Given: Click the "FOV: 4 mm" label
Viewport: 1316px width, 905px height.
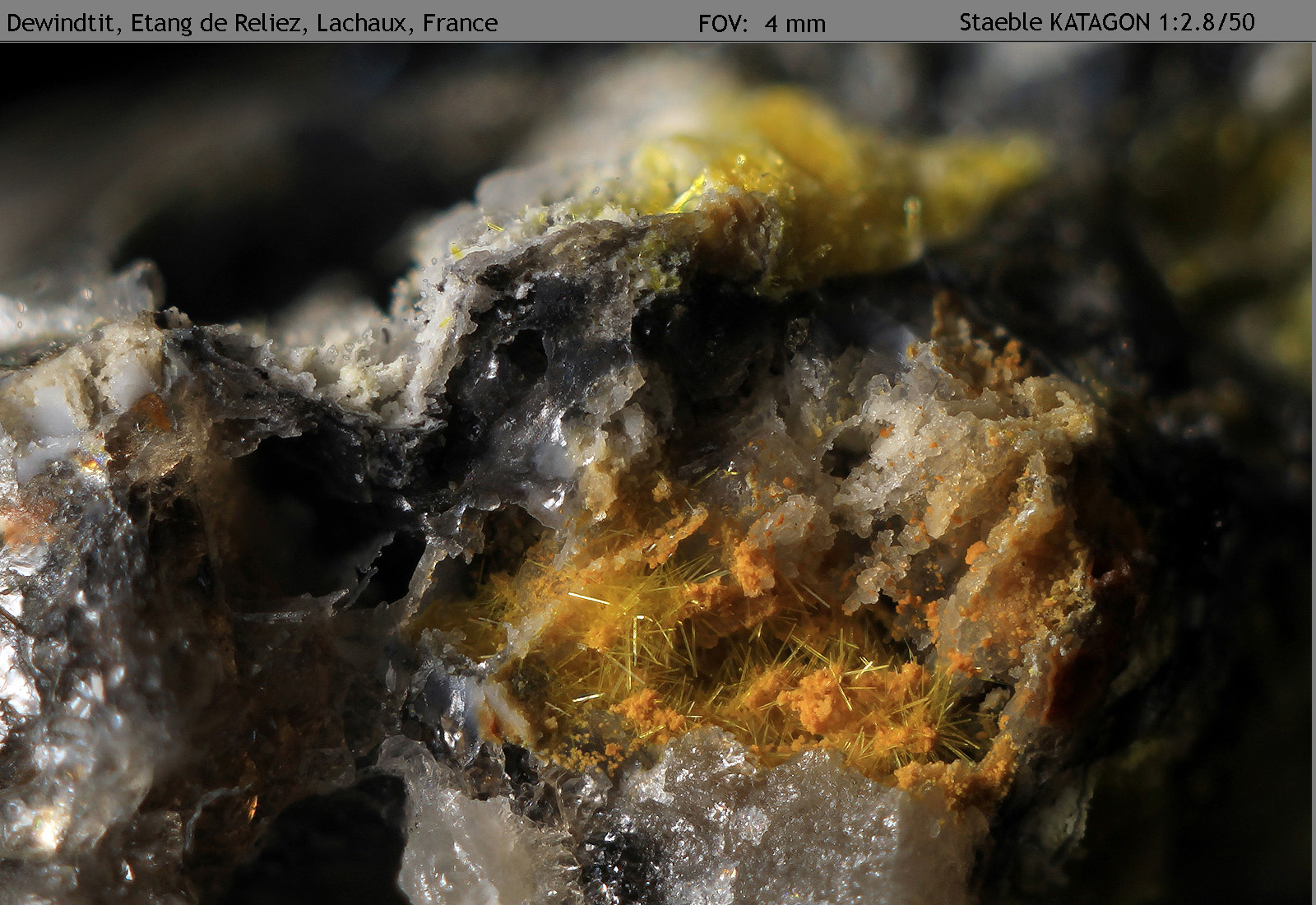Looking at the screenshot, I should click(x=761, y=24).
